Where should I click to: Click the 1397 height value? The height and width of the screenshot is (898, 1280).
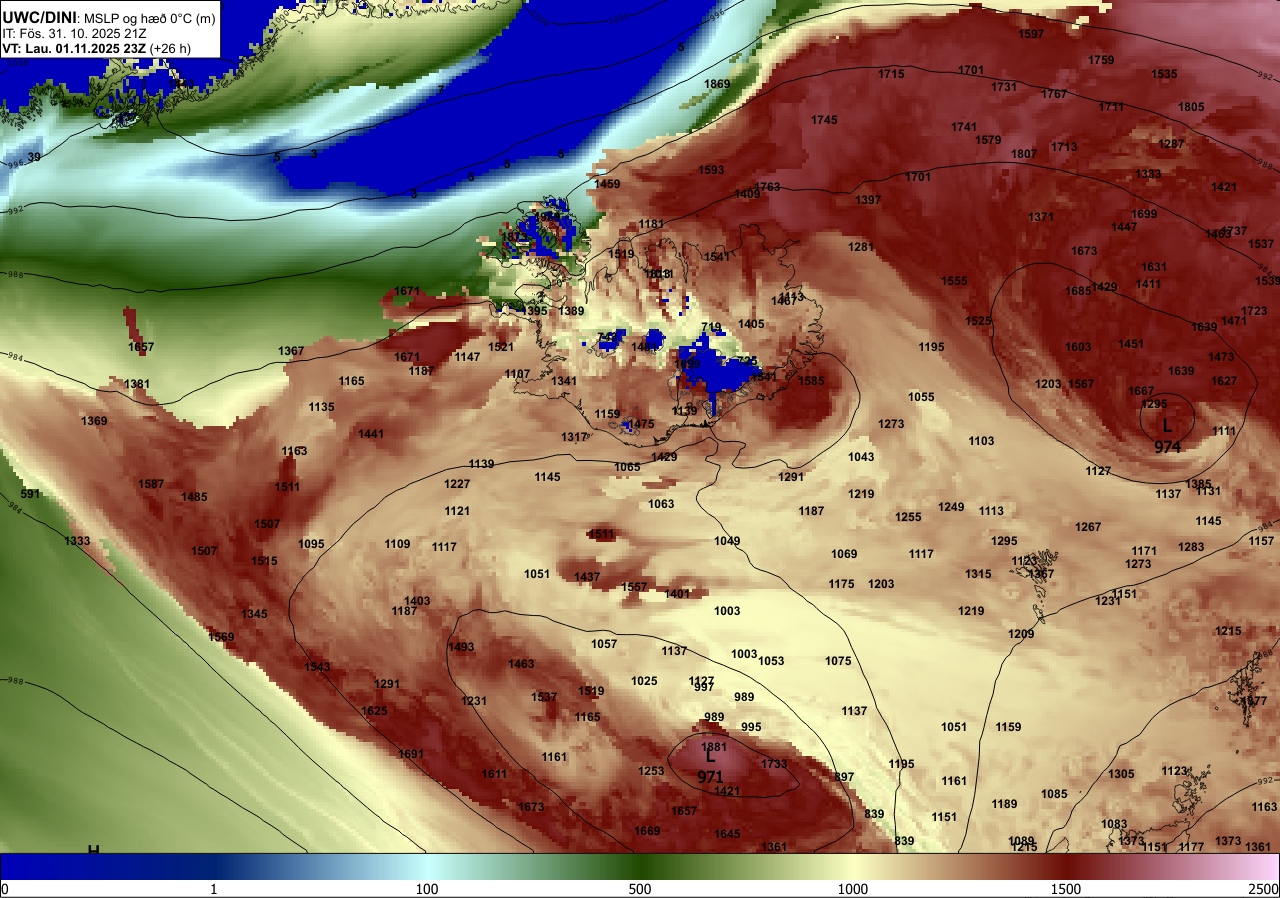point(868,200)
